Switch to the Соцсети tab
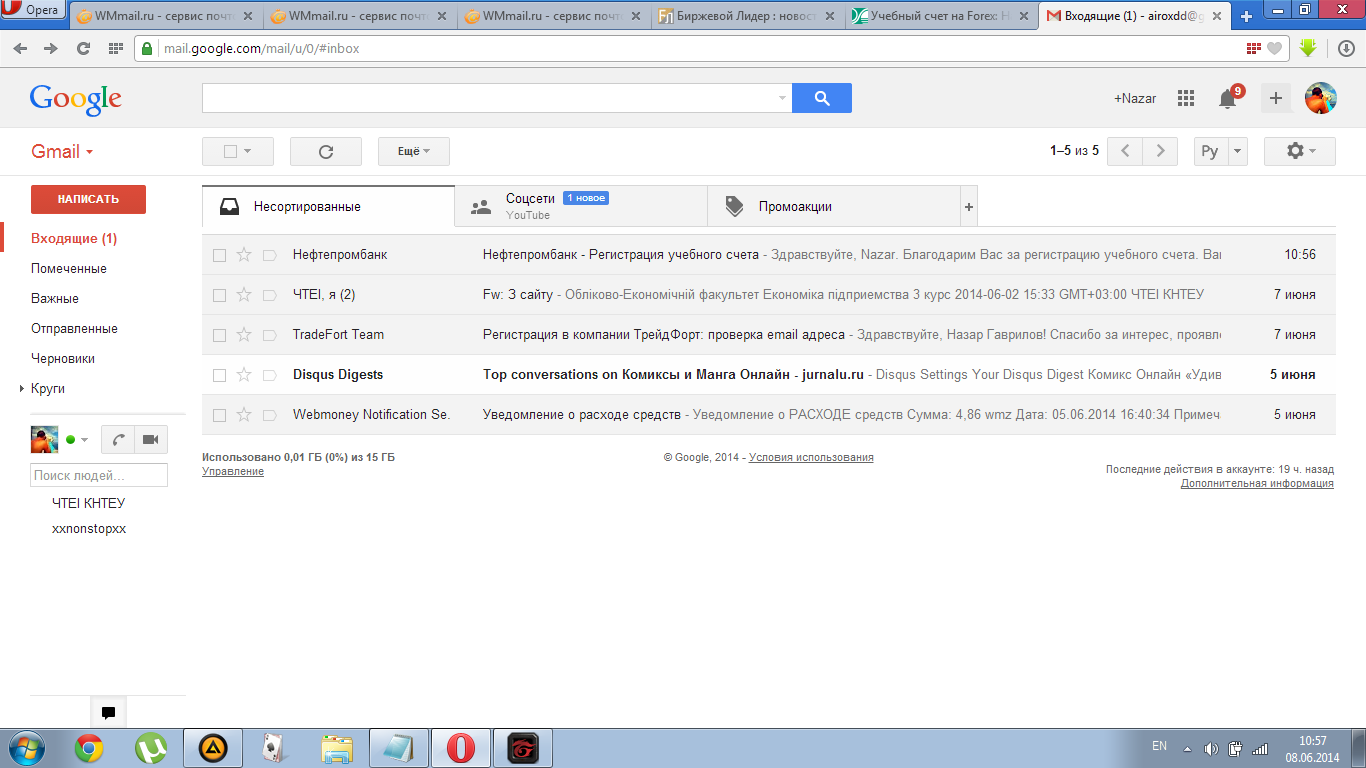 pos(581,207)
